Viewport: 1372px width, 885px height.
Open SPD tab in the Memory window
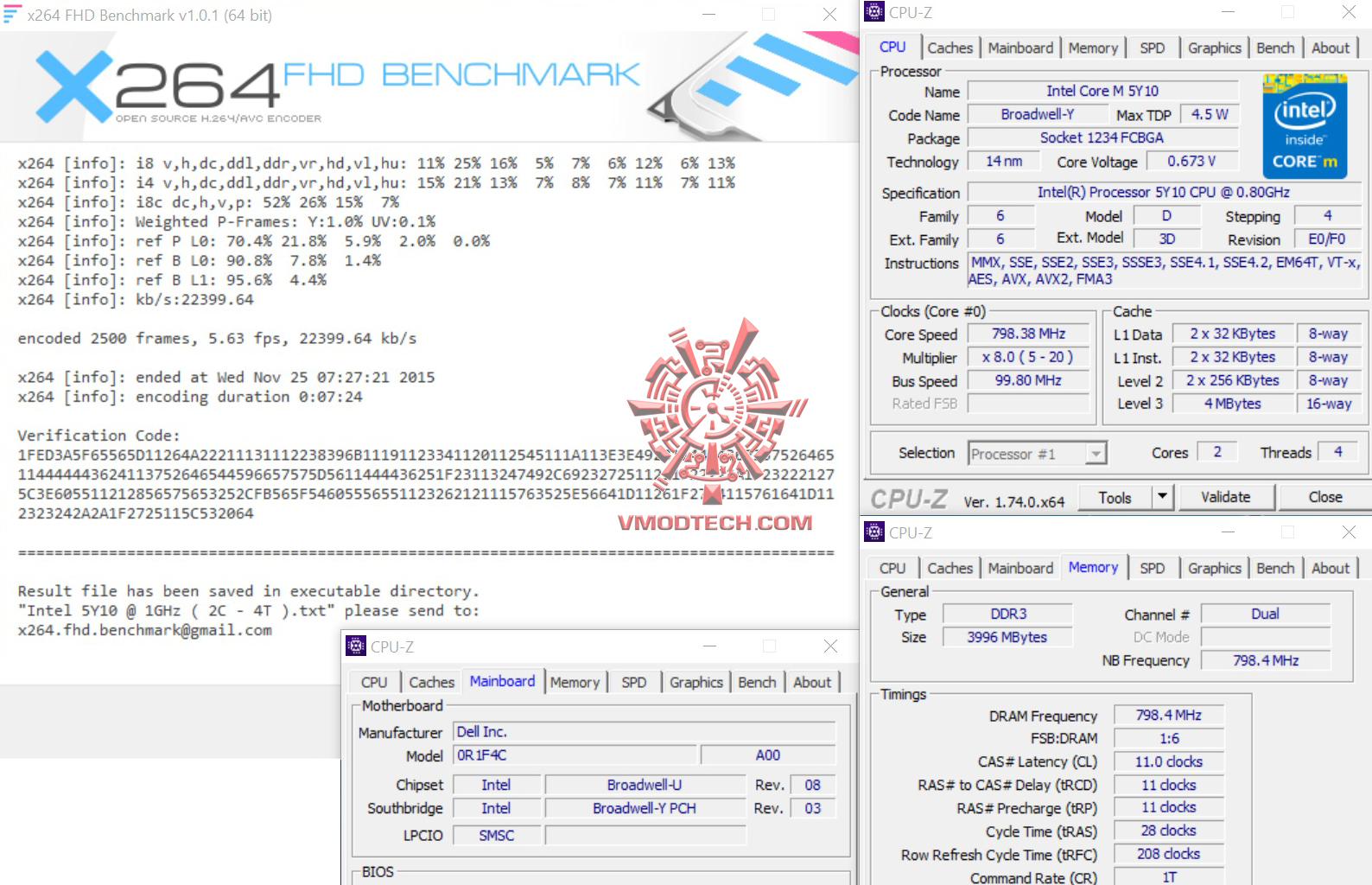(1152, 568)
